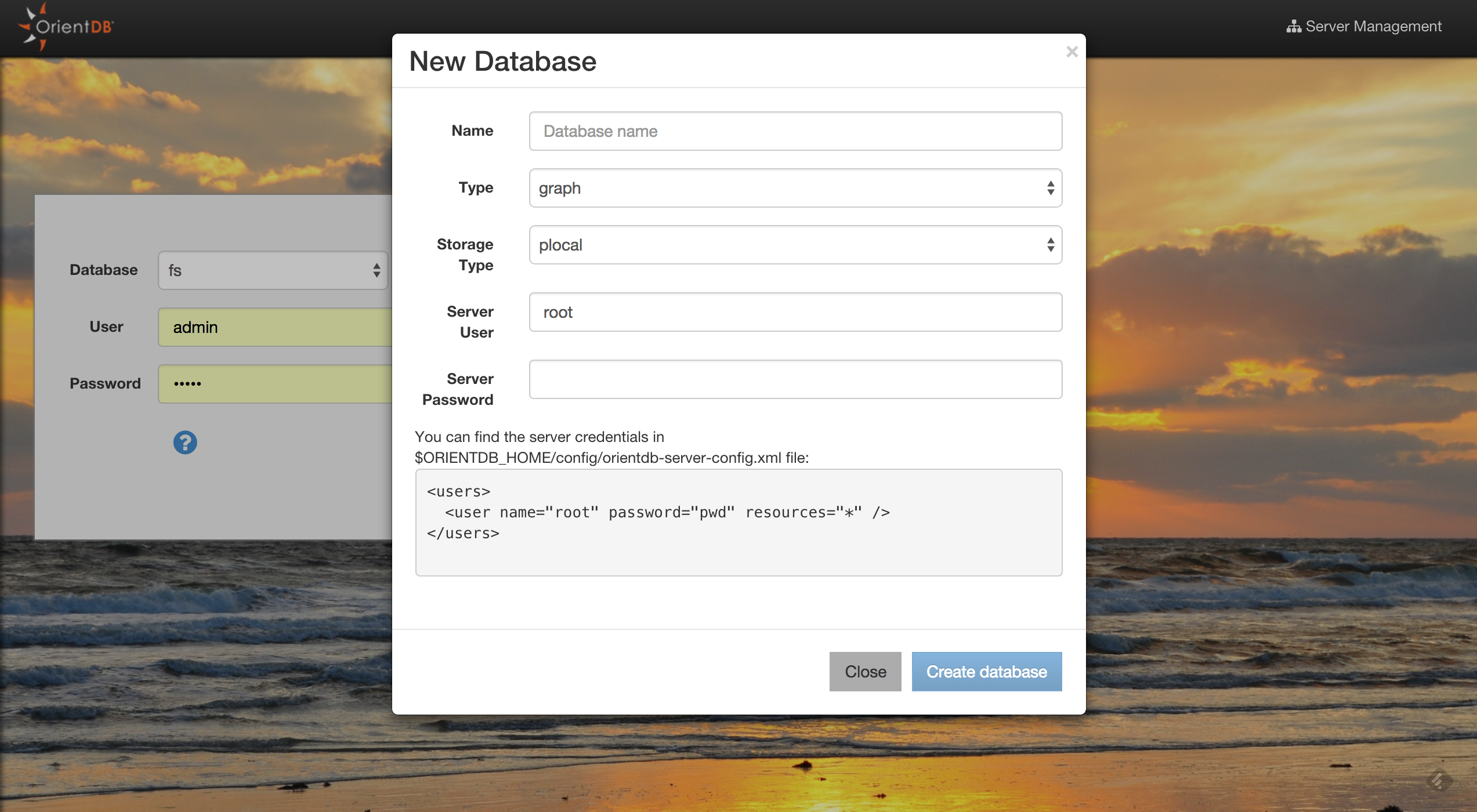Click the Create database button
This screenshot has width=1477, height=812.
[986, 671]
